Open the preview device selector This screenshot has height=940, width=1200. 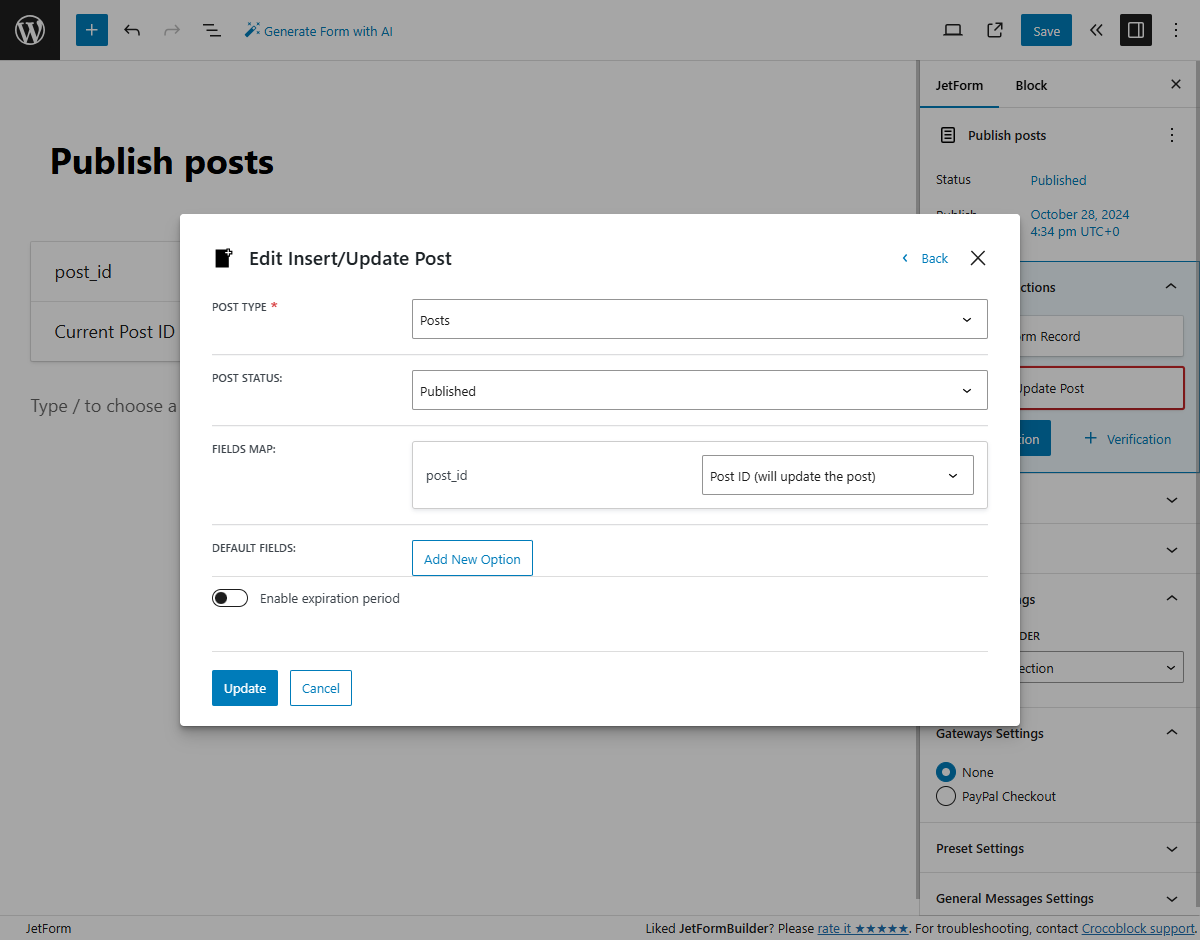[952, 30]
